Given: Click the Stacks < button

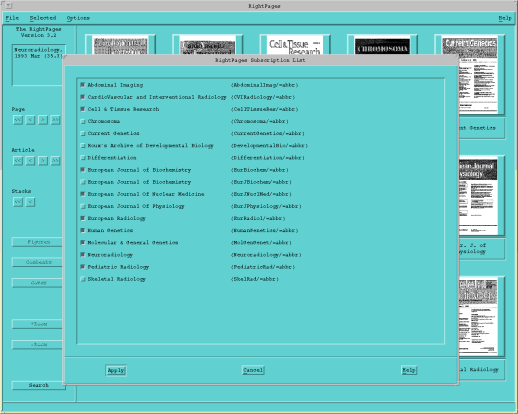Looking at the screenshot, I should pyautogui.click(x=30, y=202).
